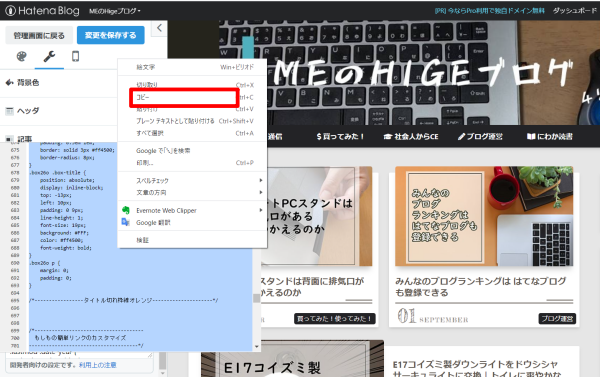Click the ブログ運営 category tag
Image resolution: width=600 pixels, height=377 pixels.
557,318
